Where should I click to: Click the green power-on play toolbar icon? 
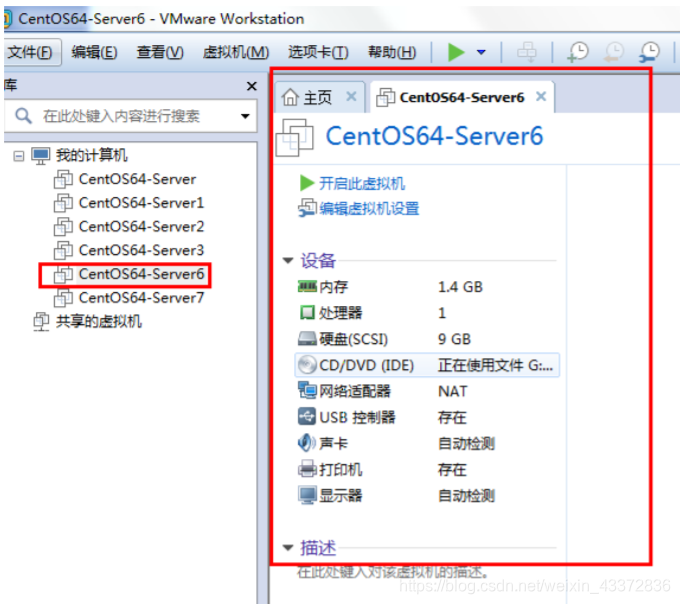tap(456, 52)
